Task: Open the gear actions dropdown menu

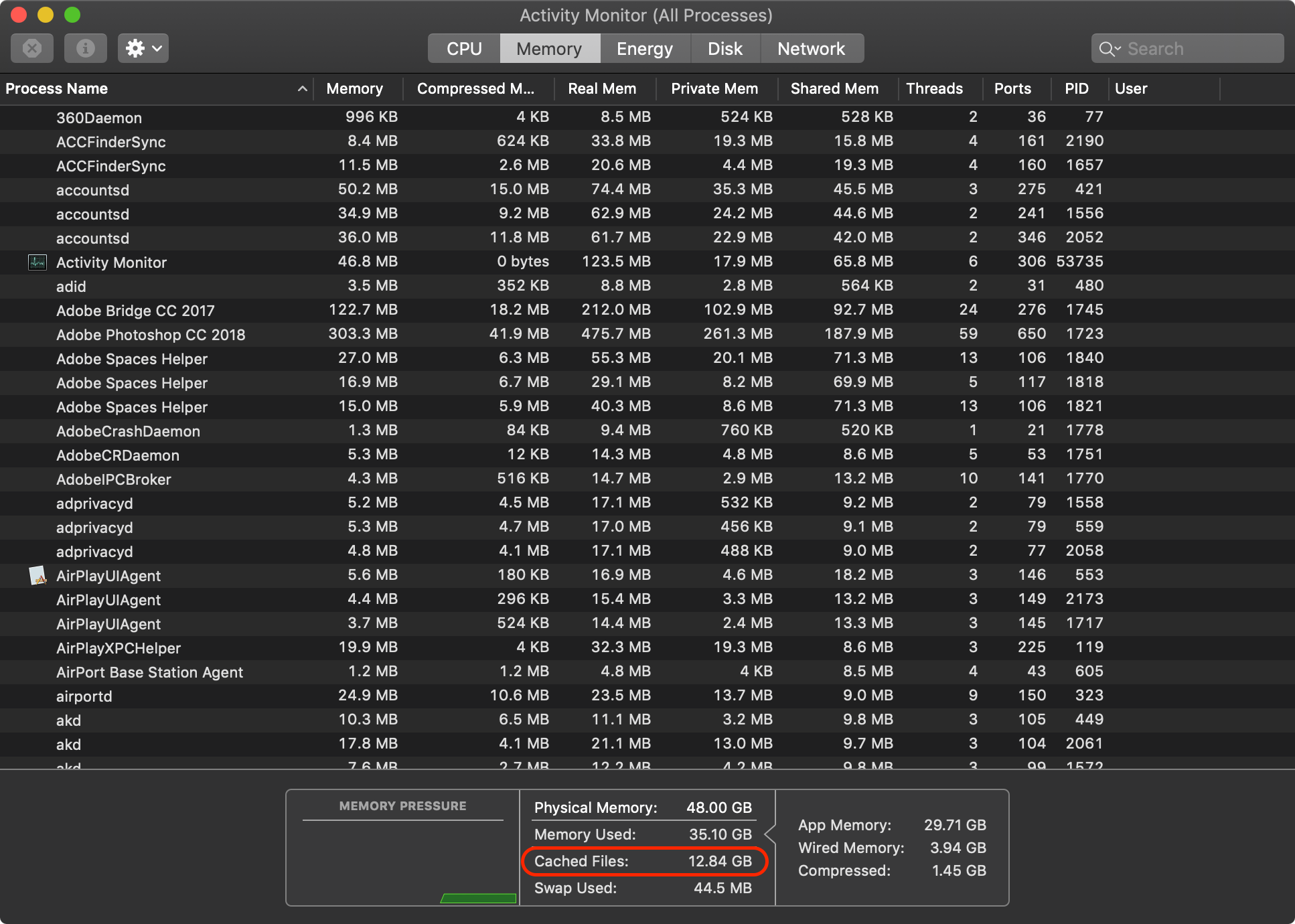Action: click(x=143, y=48)
